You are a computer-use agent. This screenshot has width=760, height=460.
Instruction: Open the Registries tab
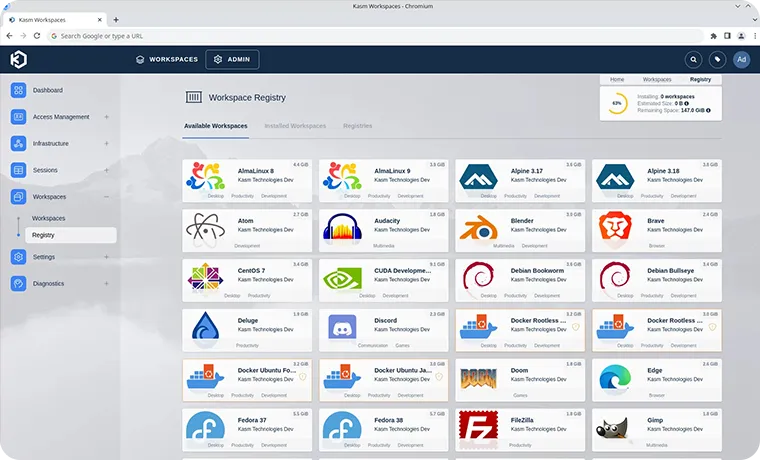click(357, 126)
